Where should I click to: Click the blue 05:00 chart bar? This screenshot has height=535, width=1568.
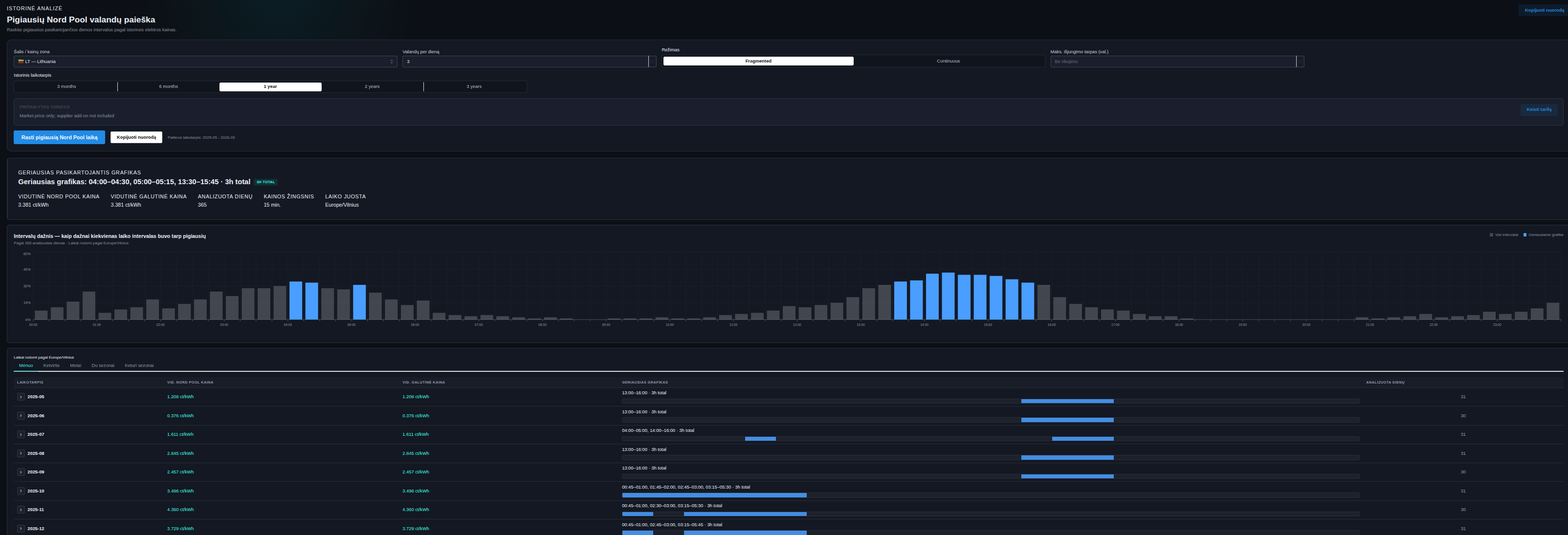tap(359, 302)
